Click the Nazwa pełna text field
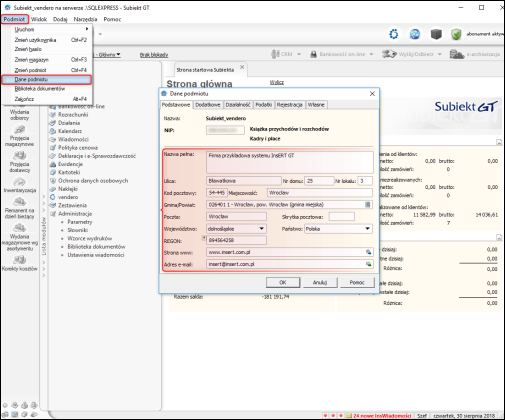The image size is (505, 420). tap(290, 162)
